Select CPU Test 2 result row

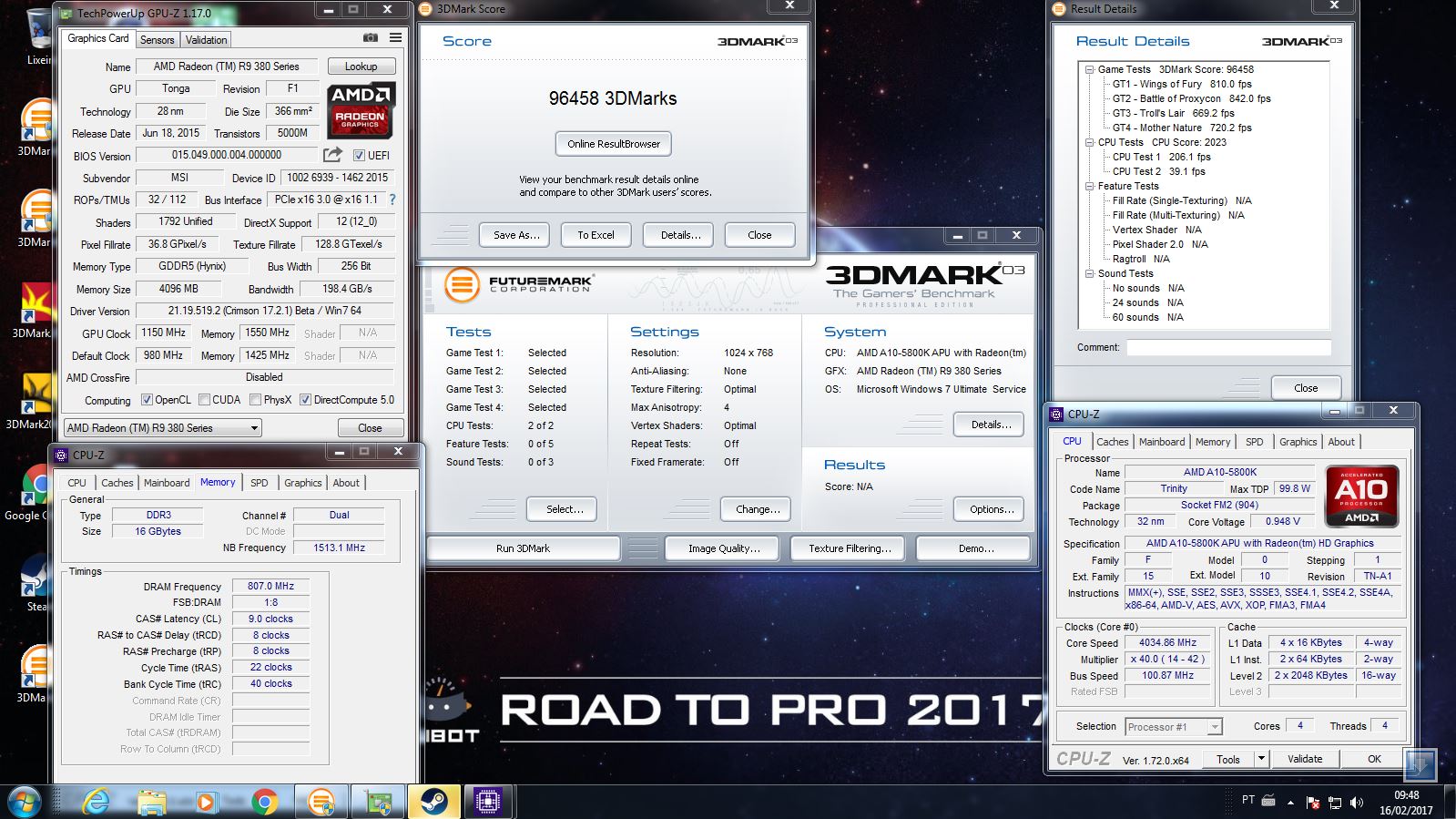[1158, 171]
